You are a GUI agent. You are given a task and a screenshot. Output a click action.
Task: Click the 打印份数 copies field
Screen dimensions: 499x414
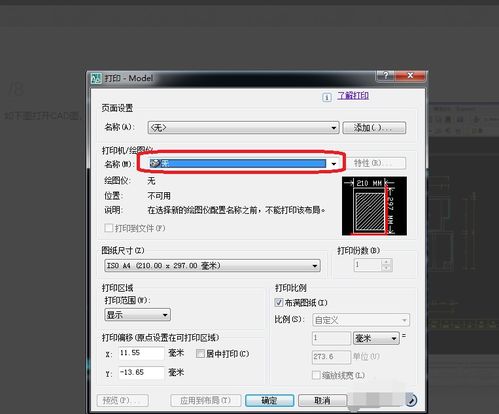(x=367, y=265)
